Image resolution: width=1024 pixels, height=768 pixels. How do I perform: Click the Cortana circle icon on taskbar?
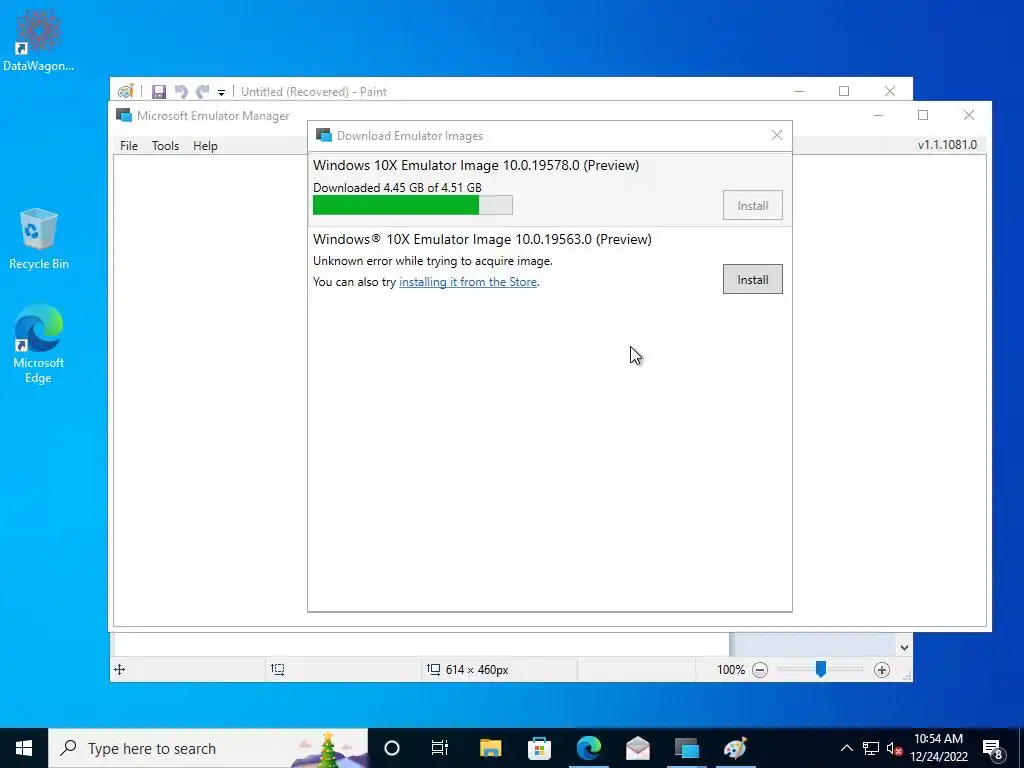392,748
